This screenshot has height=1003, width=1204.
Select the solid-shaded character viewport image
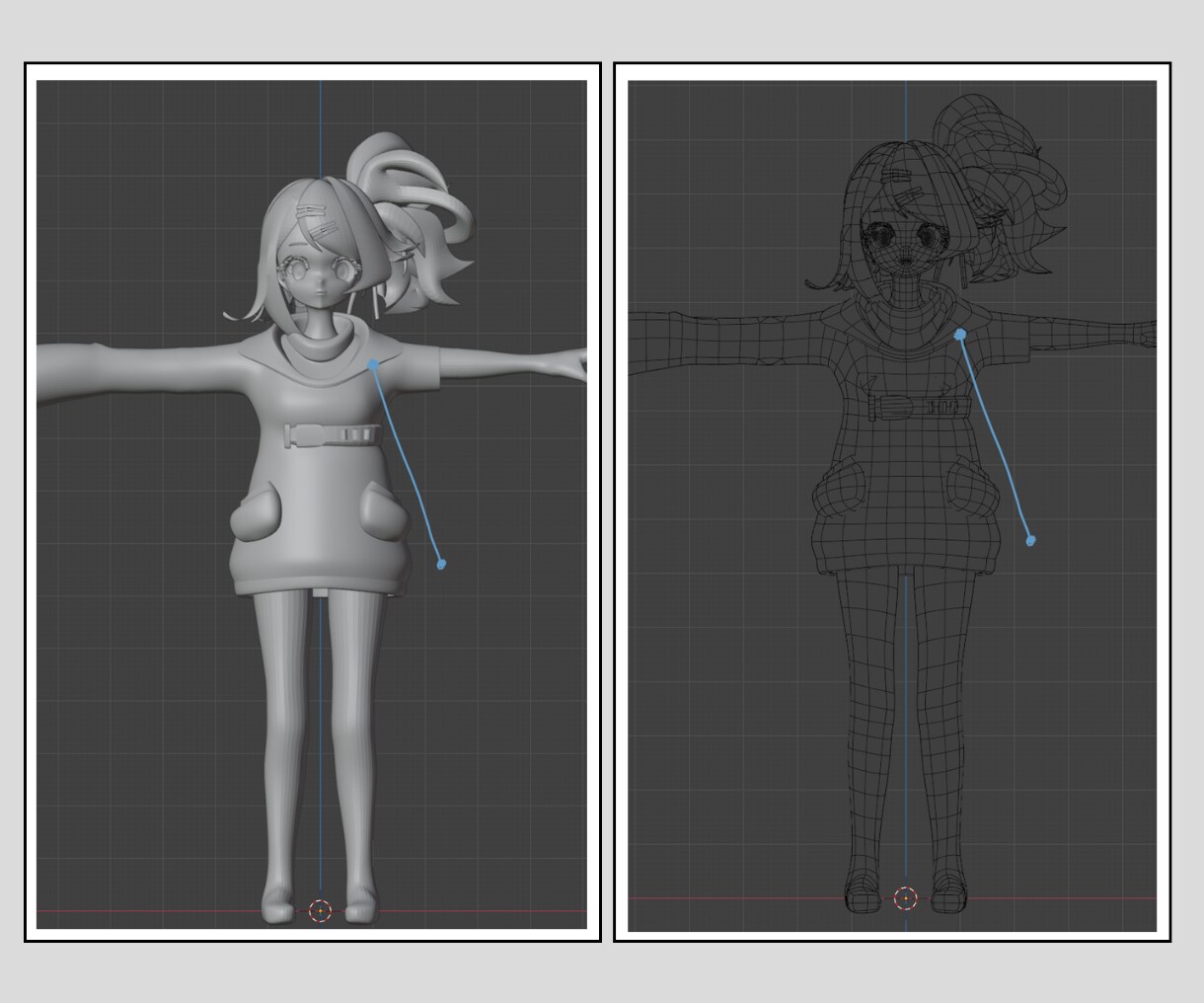coord(312,504)
